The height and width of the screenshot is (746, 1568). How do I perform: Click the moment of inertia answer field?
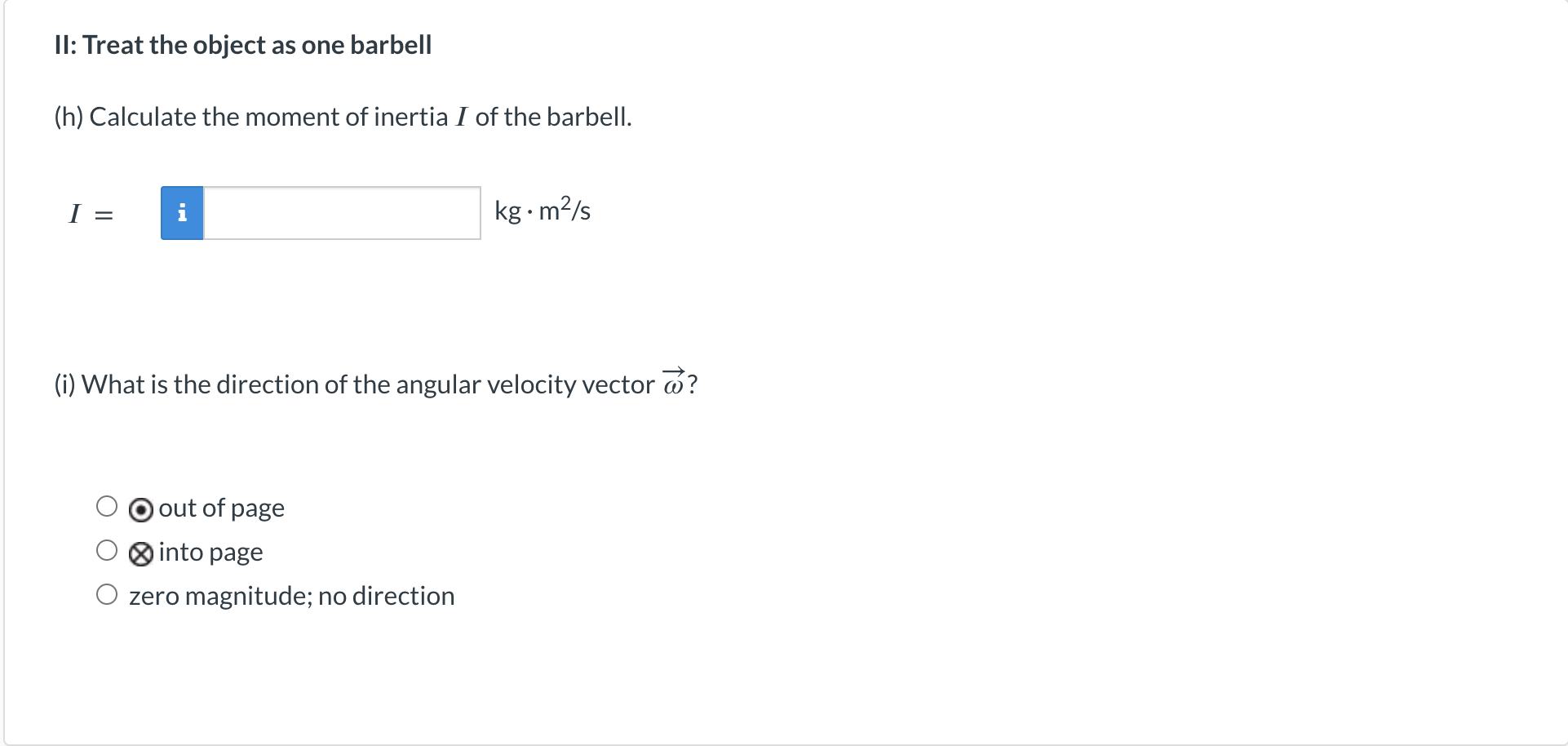[x=341, y=212]
